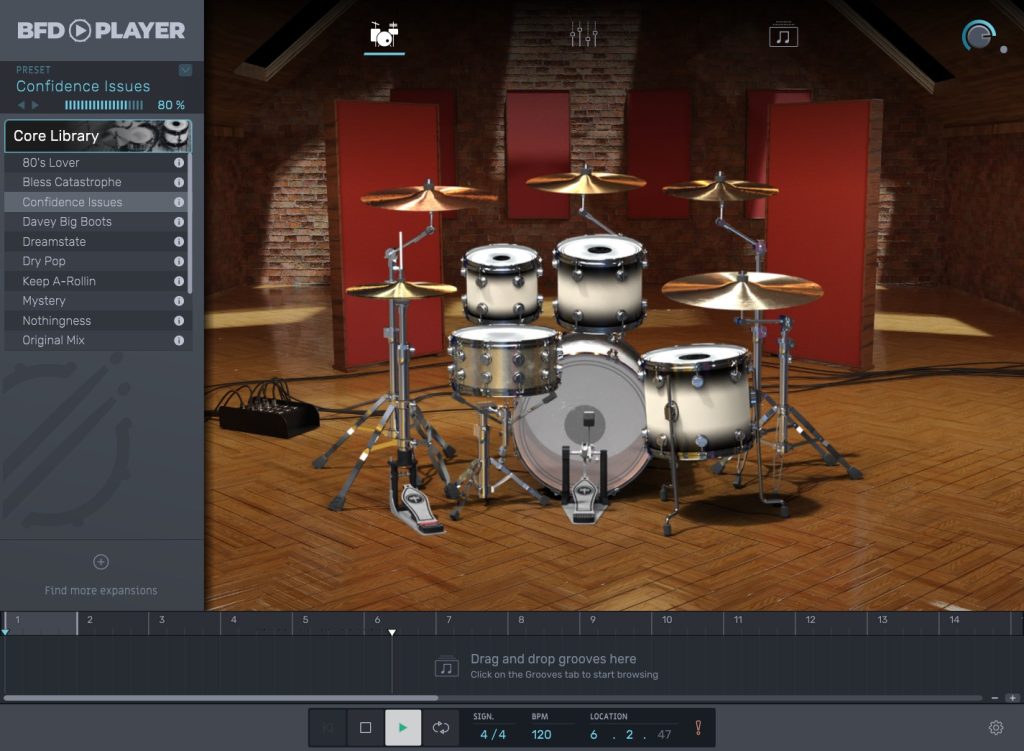The image size is (1024, 751).
Task: Open Find more expansions link
Action: [x=101, y=590]
